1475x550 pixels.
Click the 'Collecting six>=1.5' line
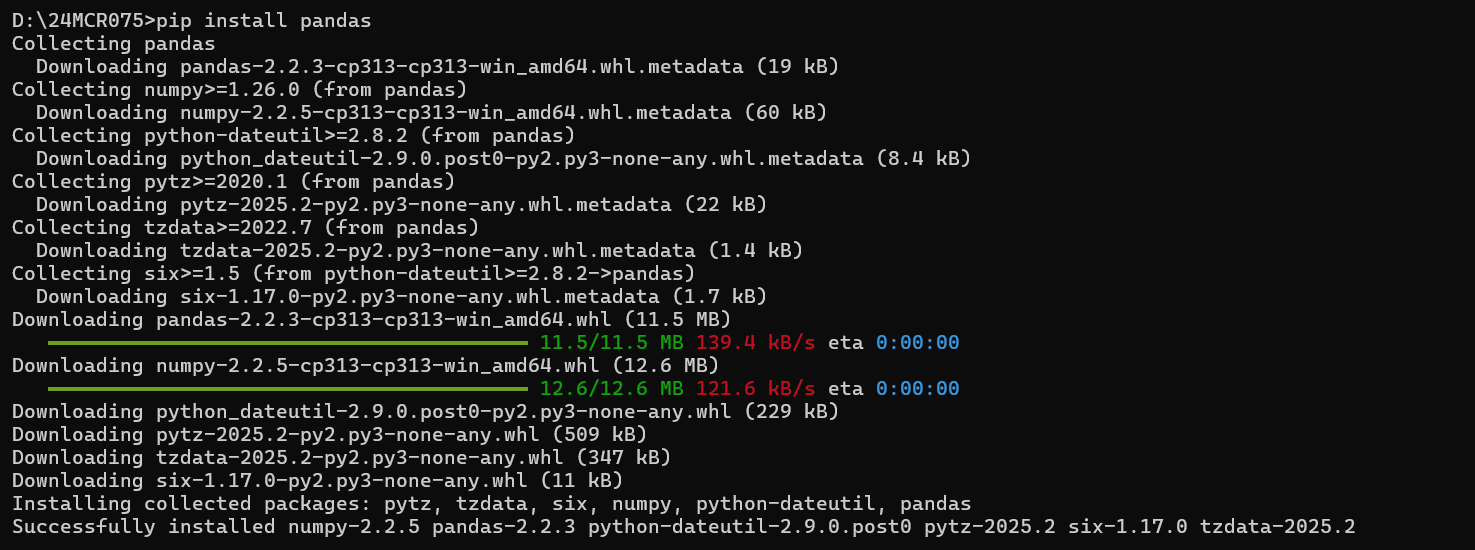coord(353,273)
